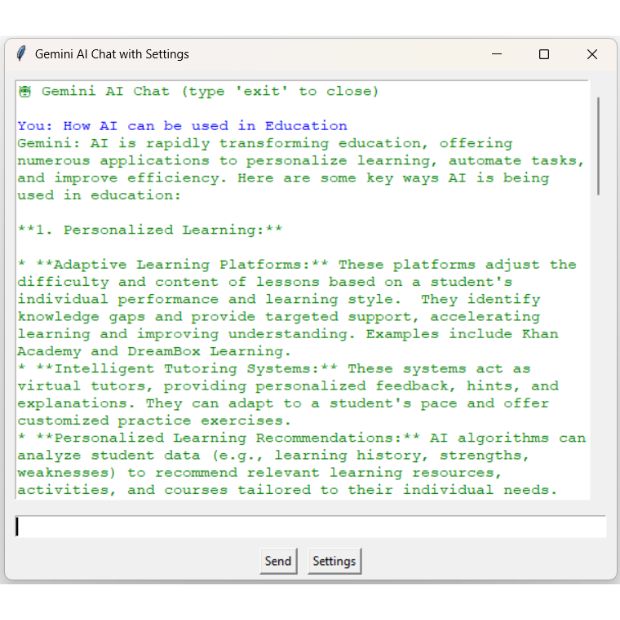Click 'DreamBox Learning' in the response

click(205, 351)
